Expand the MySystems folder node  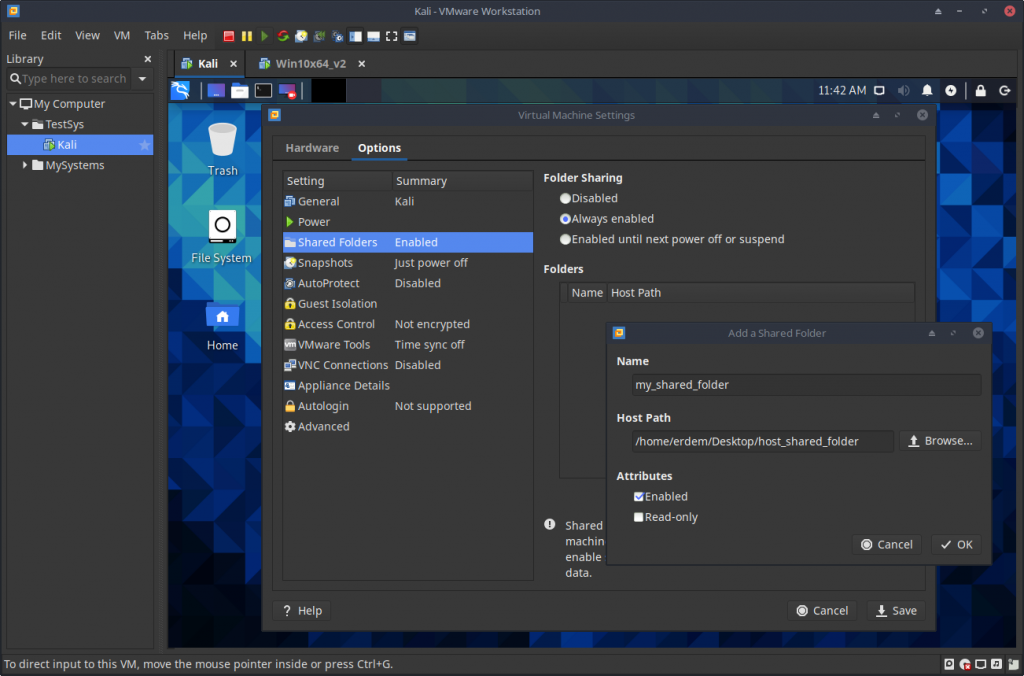25,165
